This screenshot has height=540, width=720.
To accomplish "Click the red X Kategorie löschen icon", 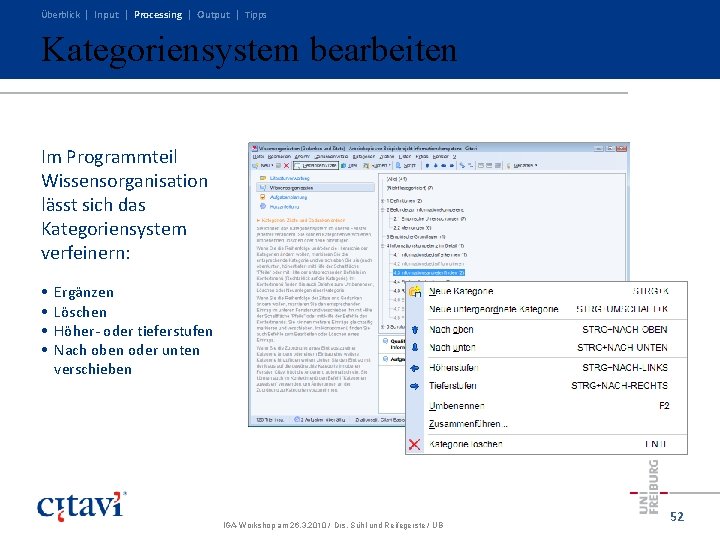I will pyautogui.click(x=414, y=444).
